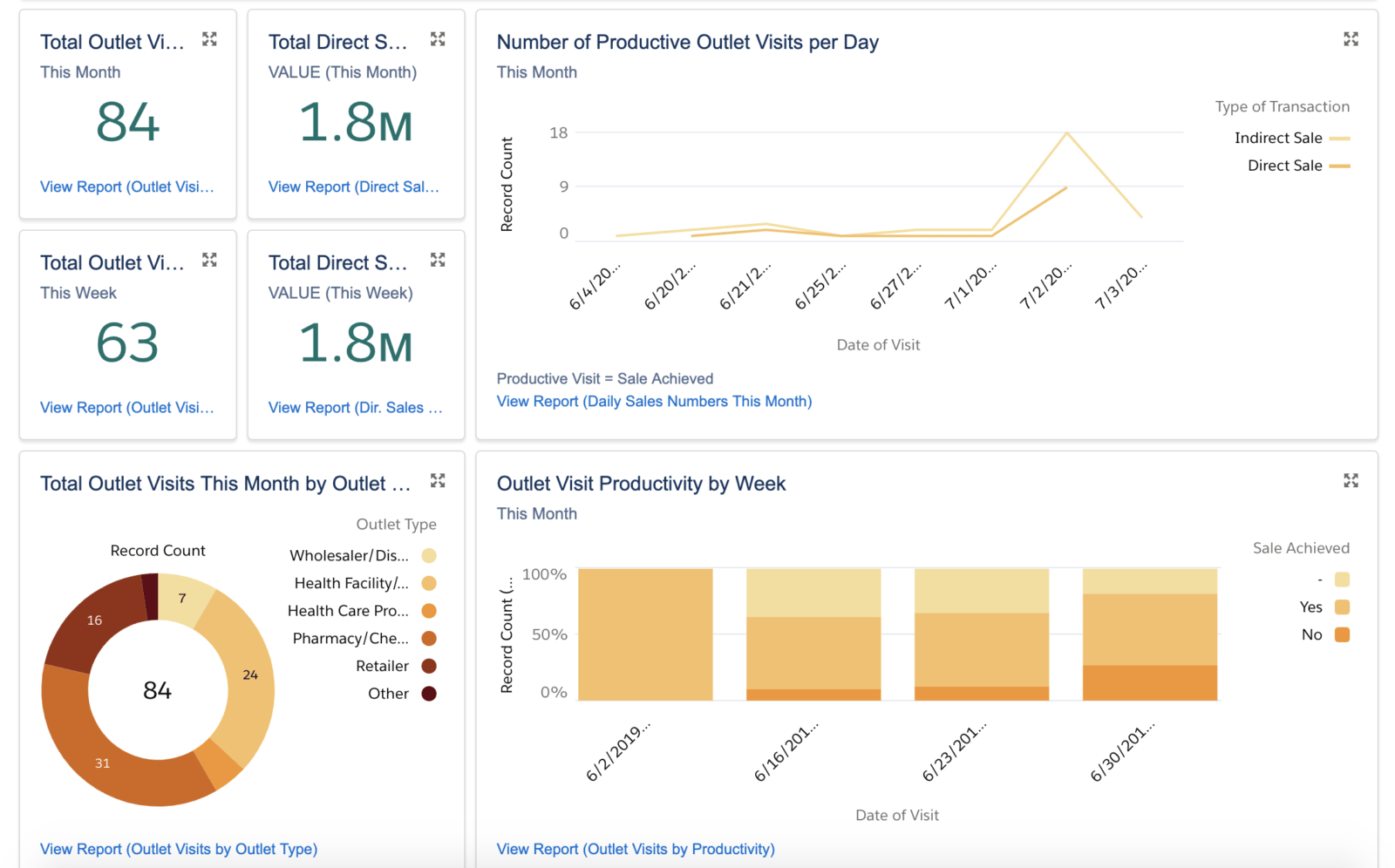
Task: Click the Pharmacy/Che... legend color dot
Action: pos(429,638)
